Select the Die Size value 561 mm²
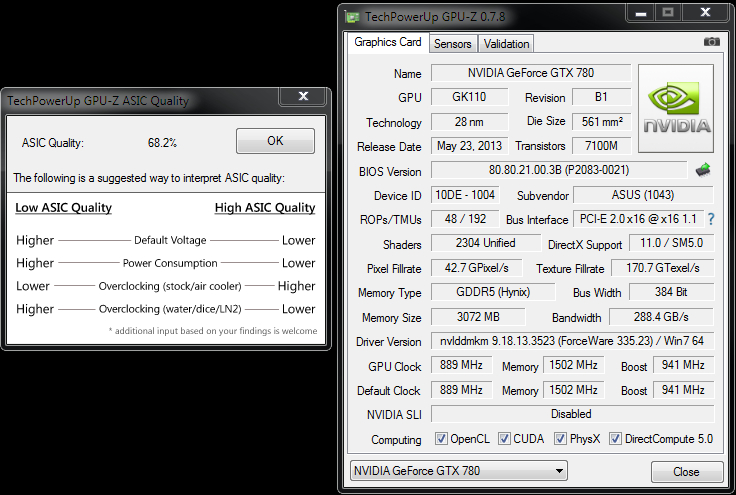 point(601,122)
